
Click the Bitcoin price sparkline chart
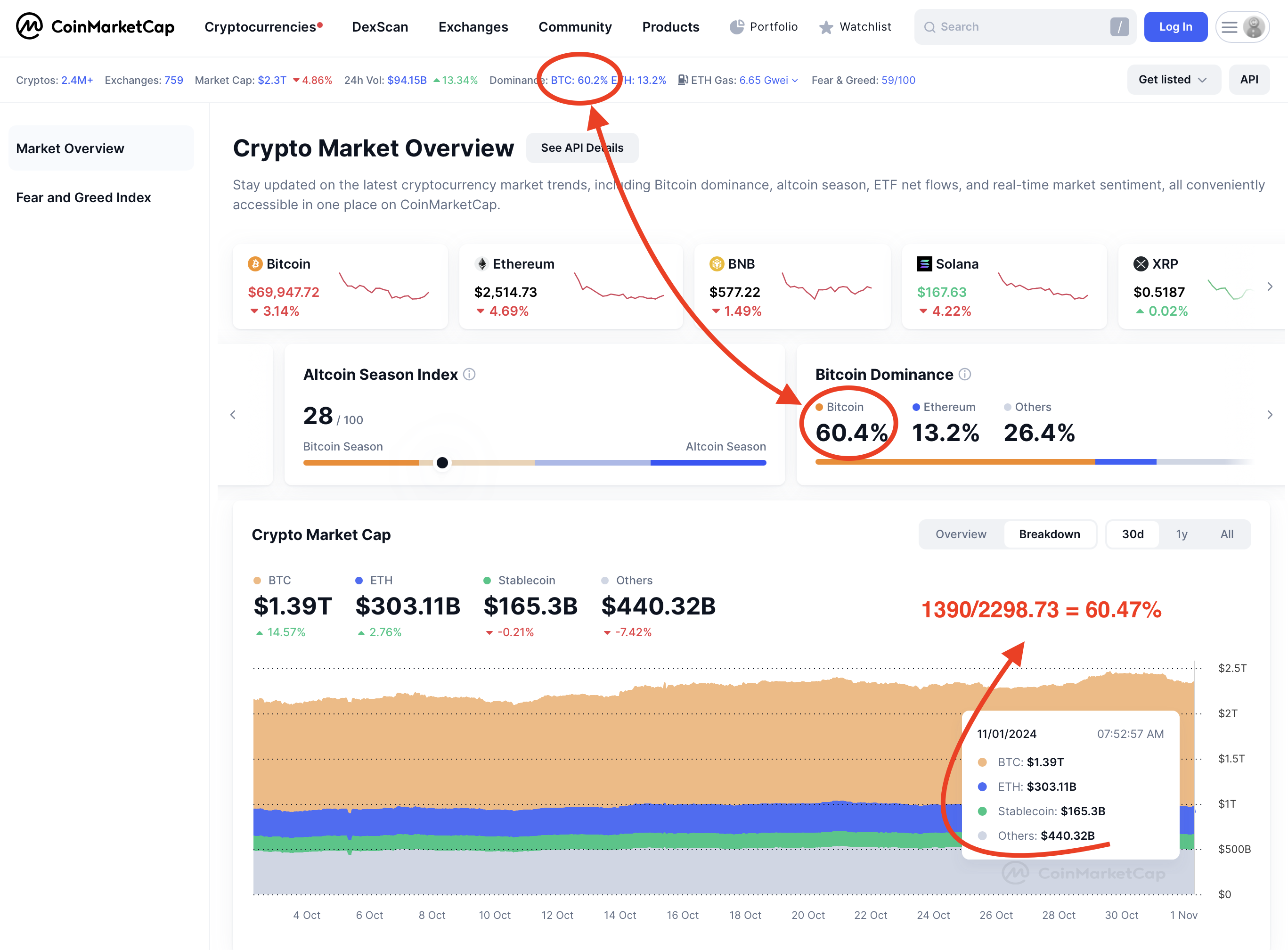(384, 287)
